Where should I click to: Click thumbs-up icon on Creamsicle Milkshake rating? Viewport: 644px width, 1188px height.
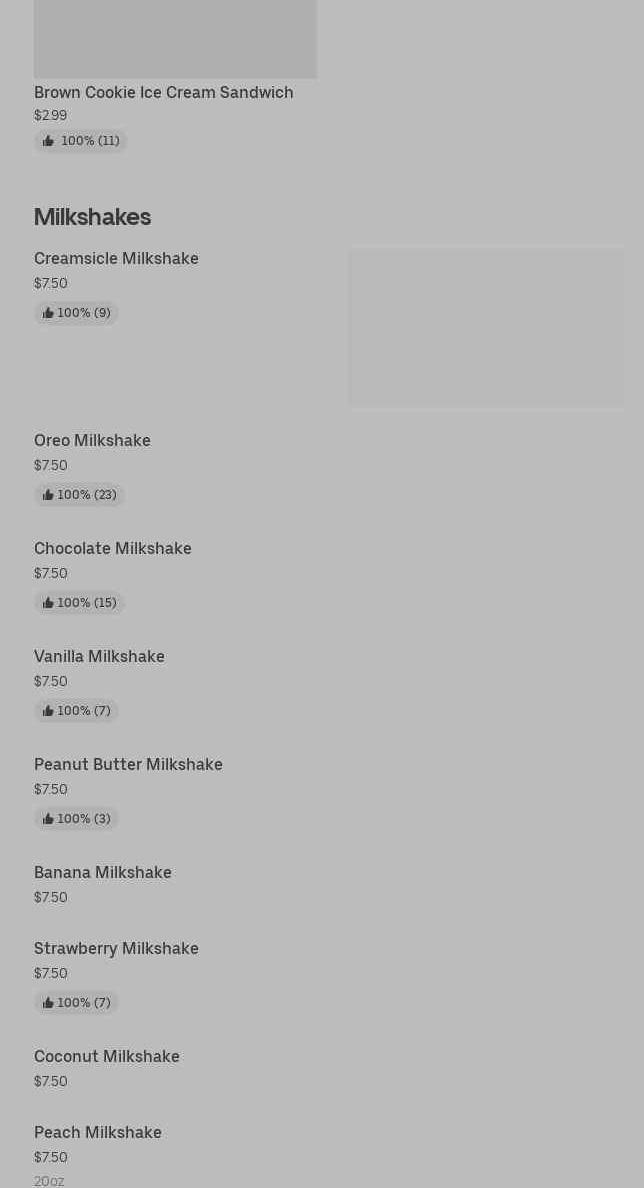(x=48, y=313)
